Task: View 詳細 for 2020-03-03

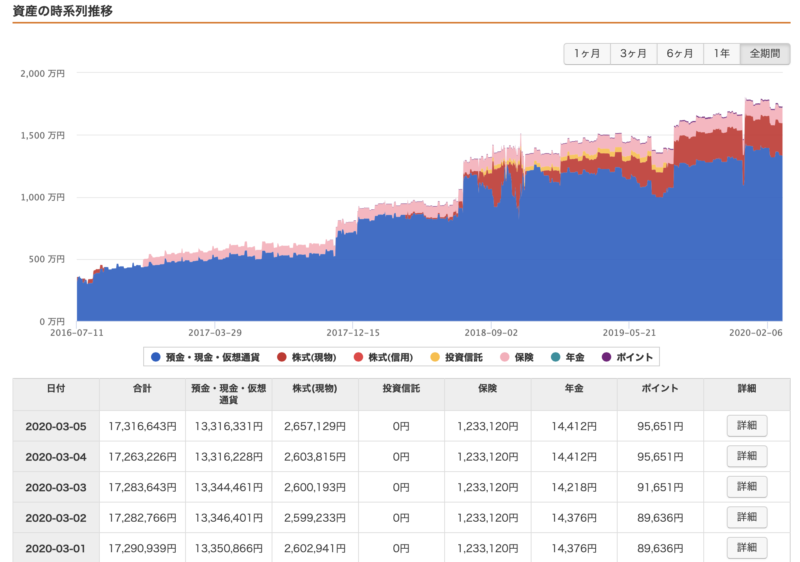Action: pos(747,487)
